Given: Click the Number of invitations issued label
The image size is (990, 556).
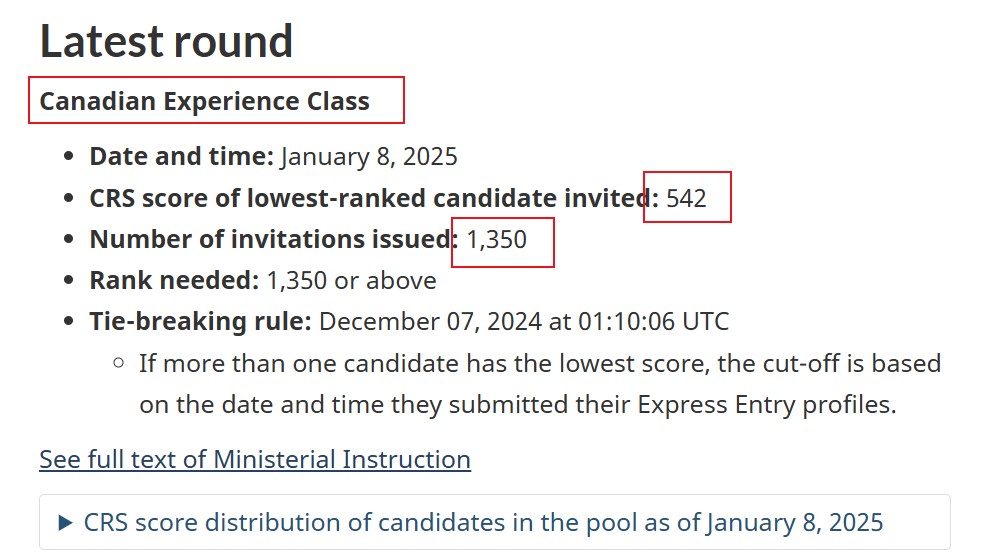Looking at the screenshot, I should click(x=274, y=239).
